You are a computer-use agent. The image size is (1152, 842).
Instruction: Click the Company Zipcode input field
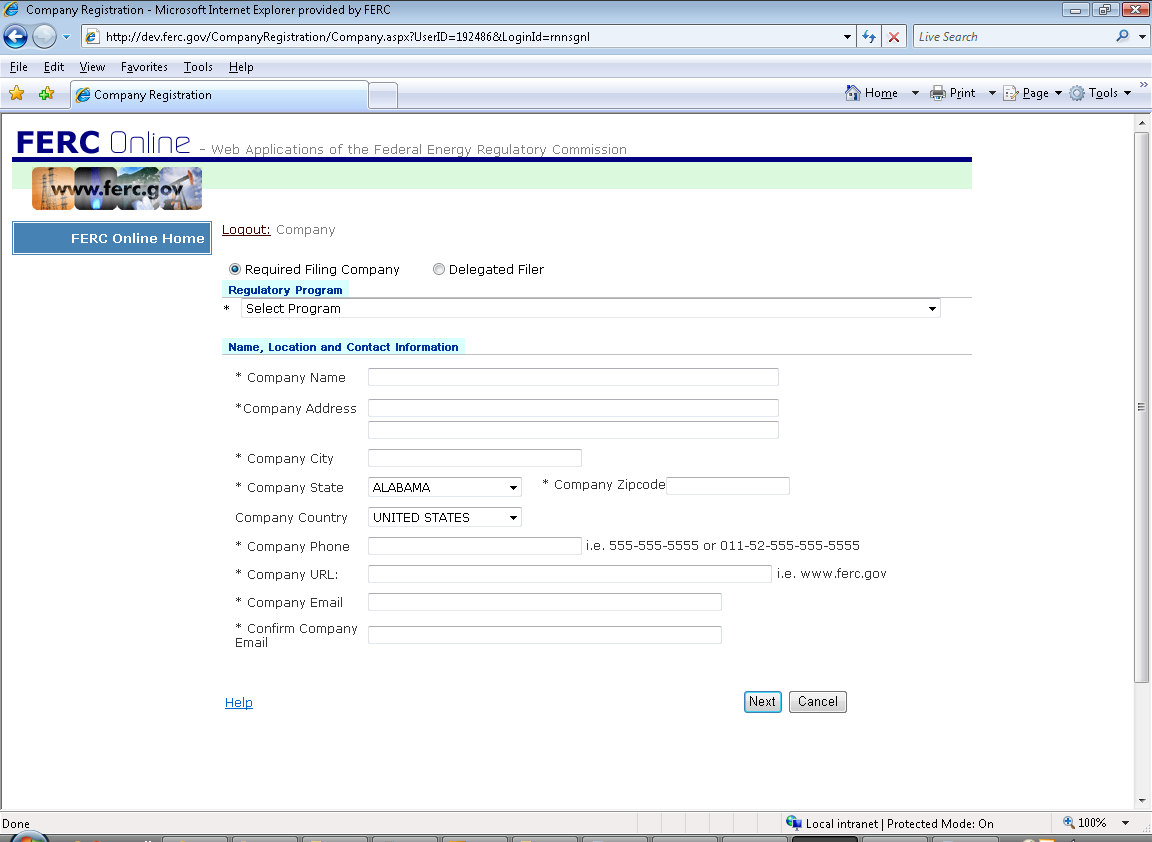pos(728,486)
